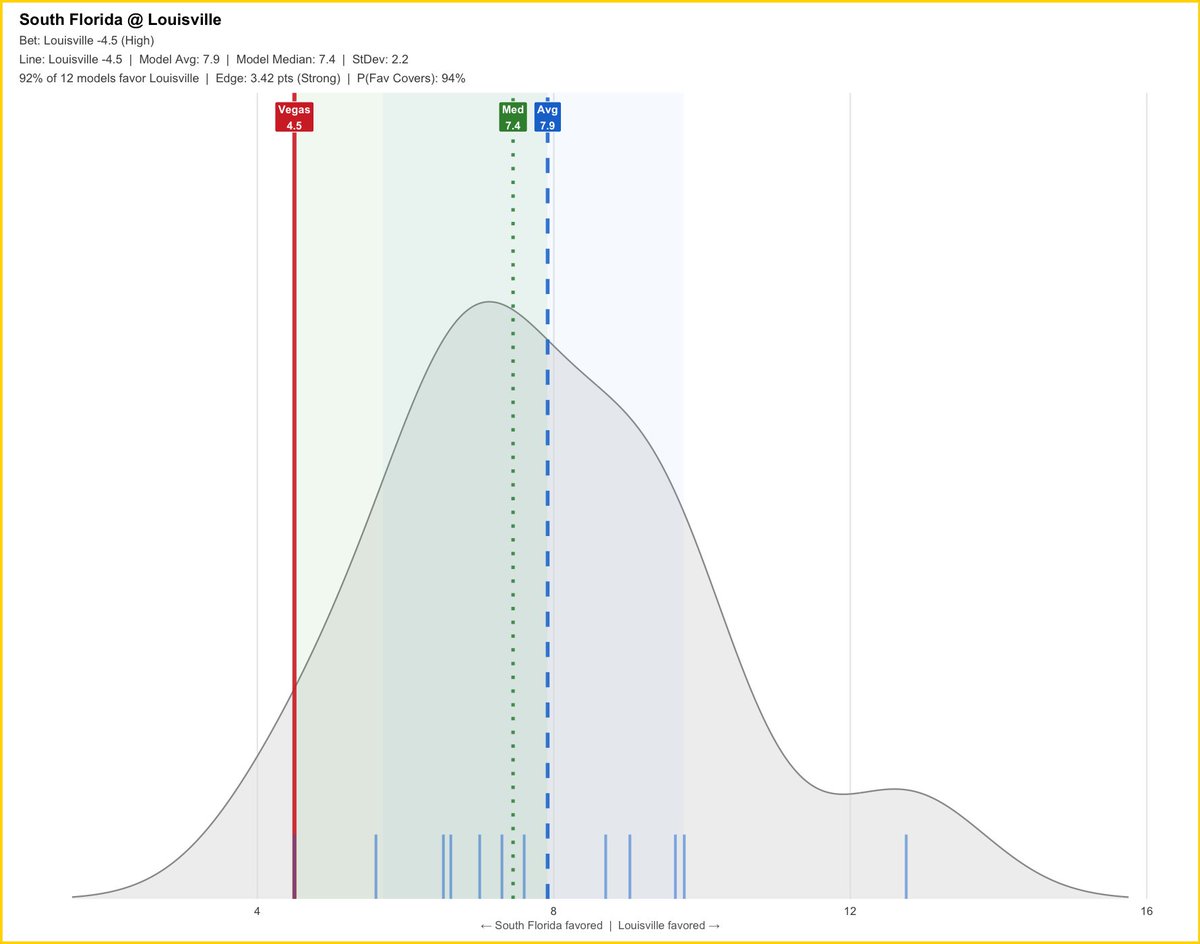
Task: Click the Louisville favored axis label
Action: coord(669,926)
